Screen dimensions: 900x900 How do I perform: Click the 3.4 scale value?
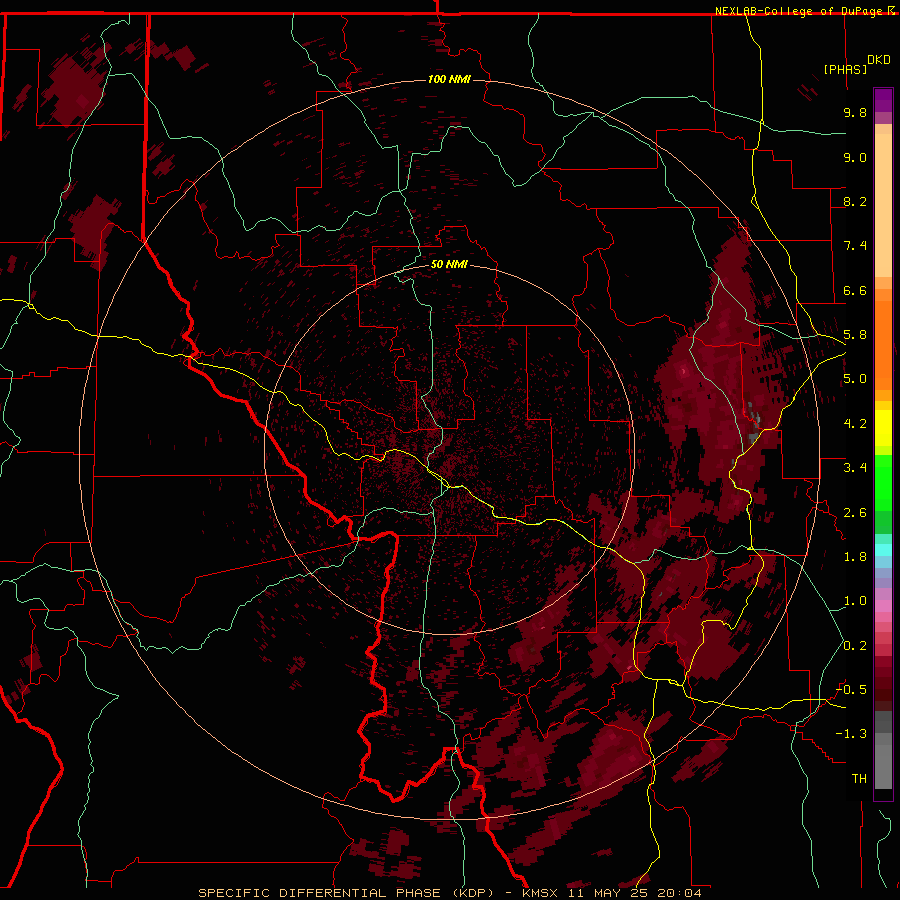pyautogui.click(x=855, y=468)
